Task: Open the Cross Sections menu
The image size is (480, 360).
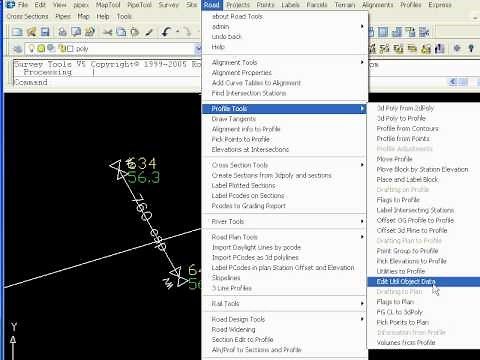Action: 27,16
